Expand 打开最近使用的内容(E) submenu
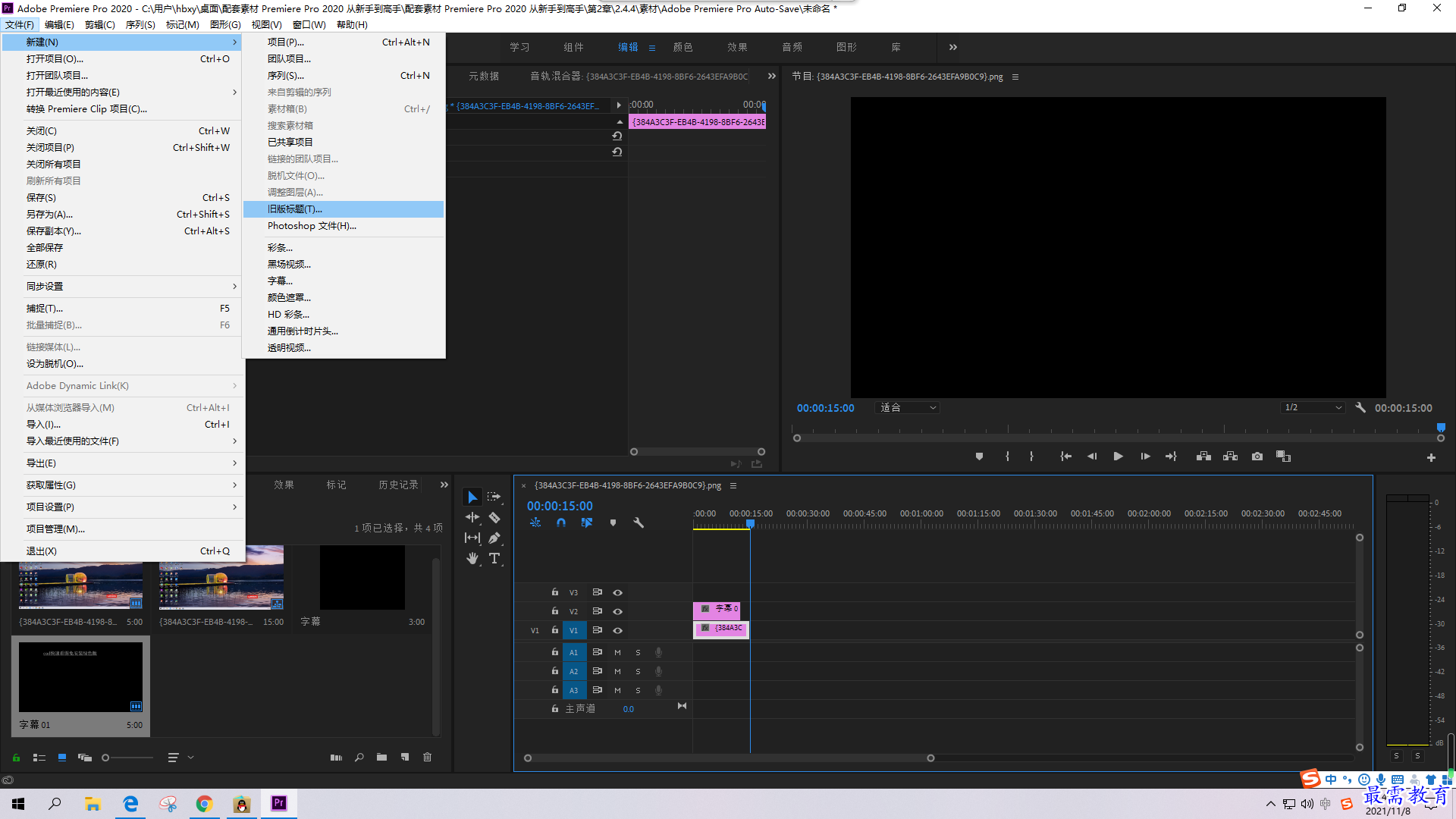 (122, 92)
